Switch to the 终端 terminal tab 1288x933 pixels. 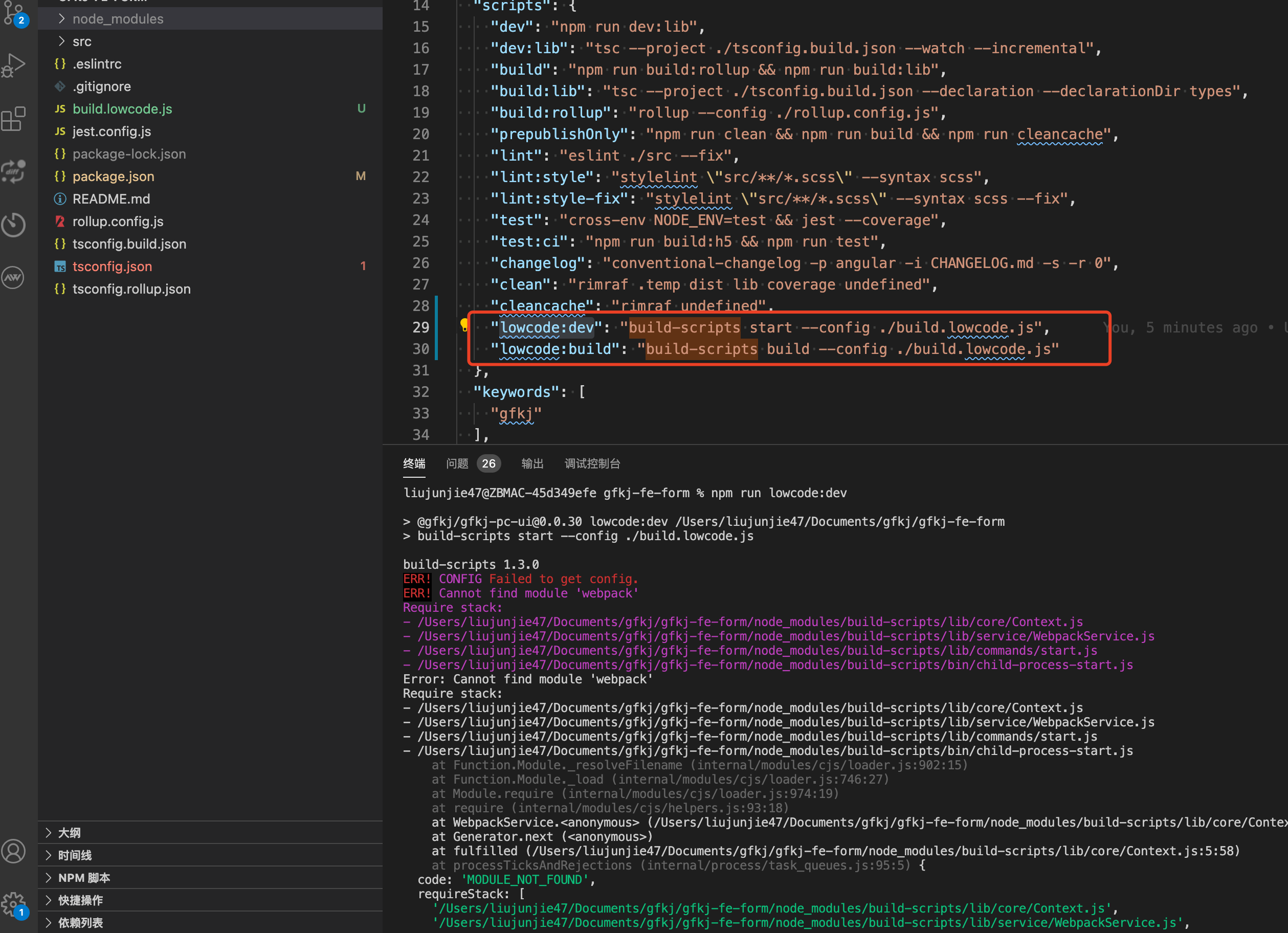(x=414, y=463)
